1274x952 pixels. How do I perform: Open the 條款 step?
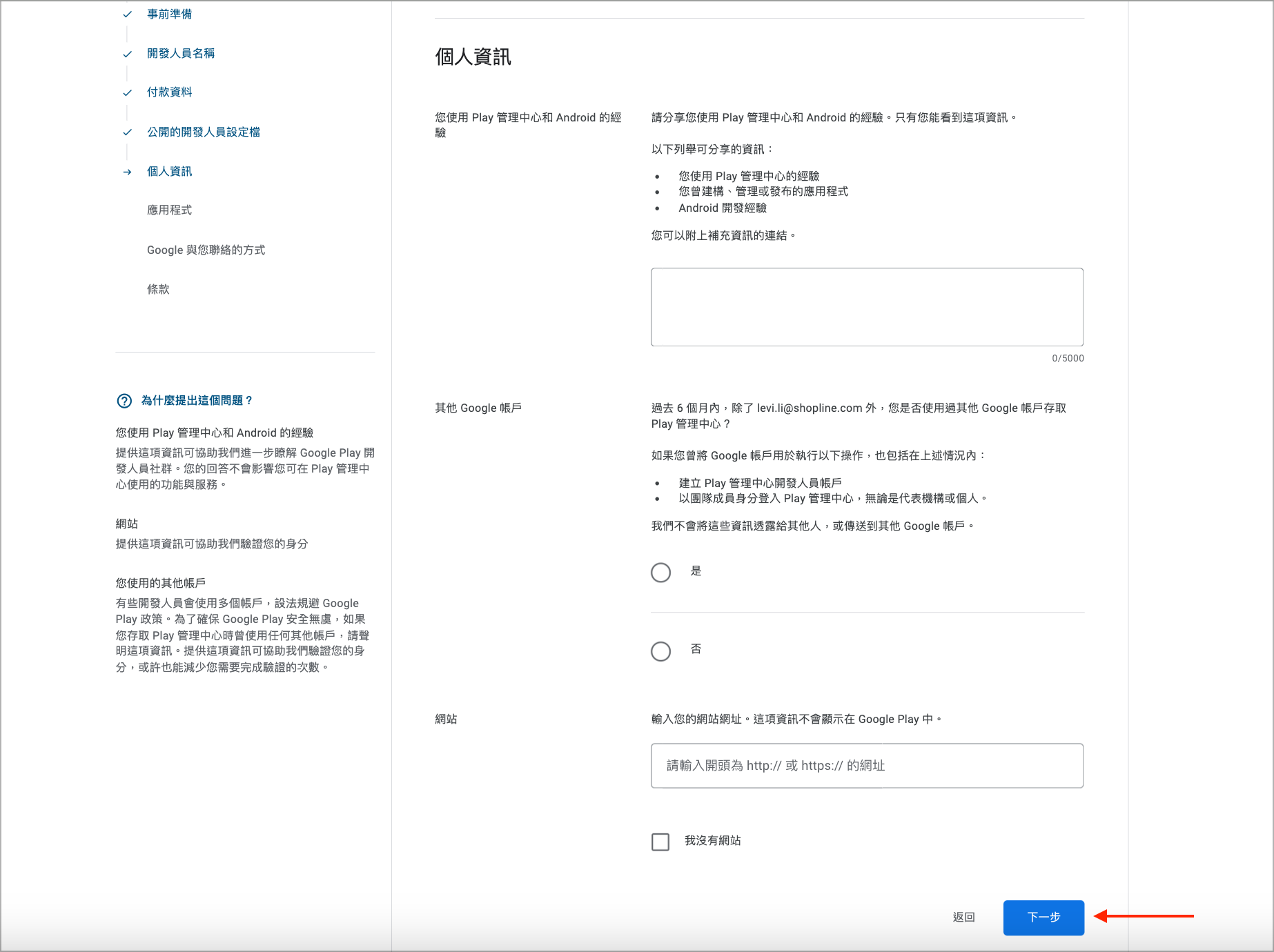click(x=158, y=289)
